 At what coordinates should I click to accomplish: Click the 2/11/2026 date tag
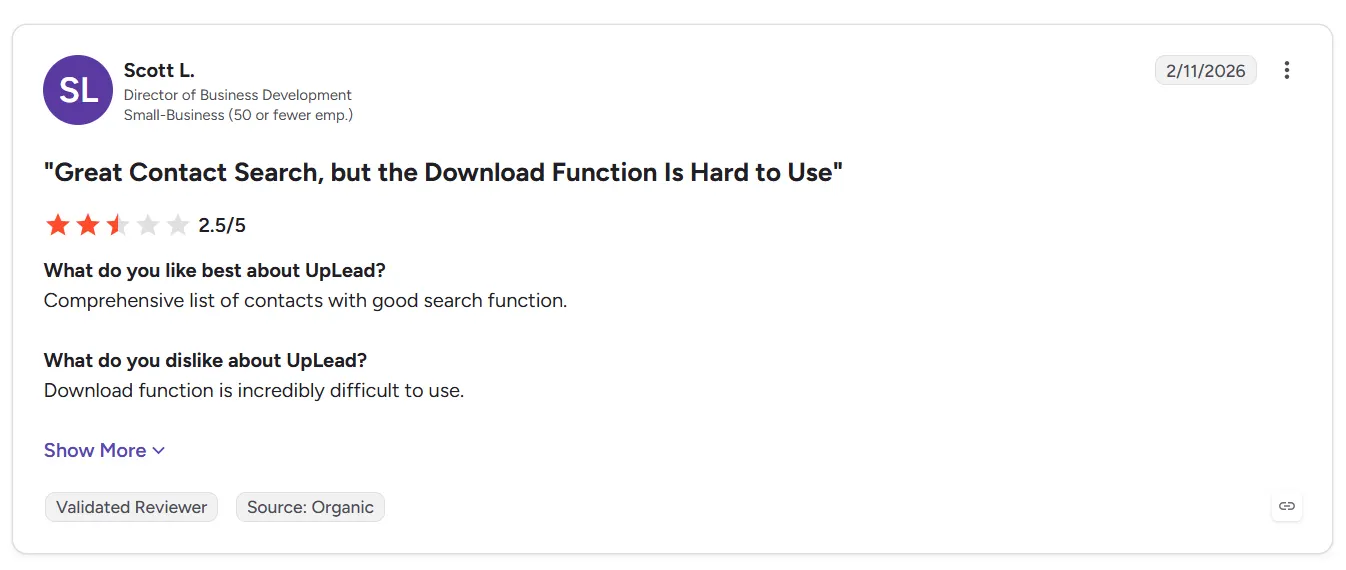coord(1206,70)
